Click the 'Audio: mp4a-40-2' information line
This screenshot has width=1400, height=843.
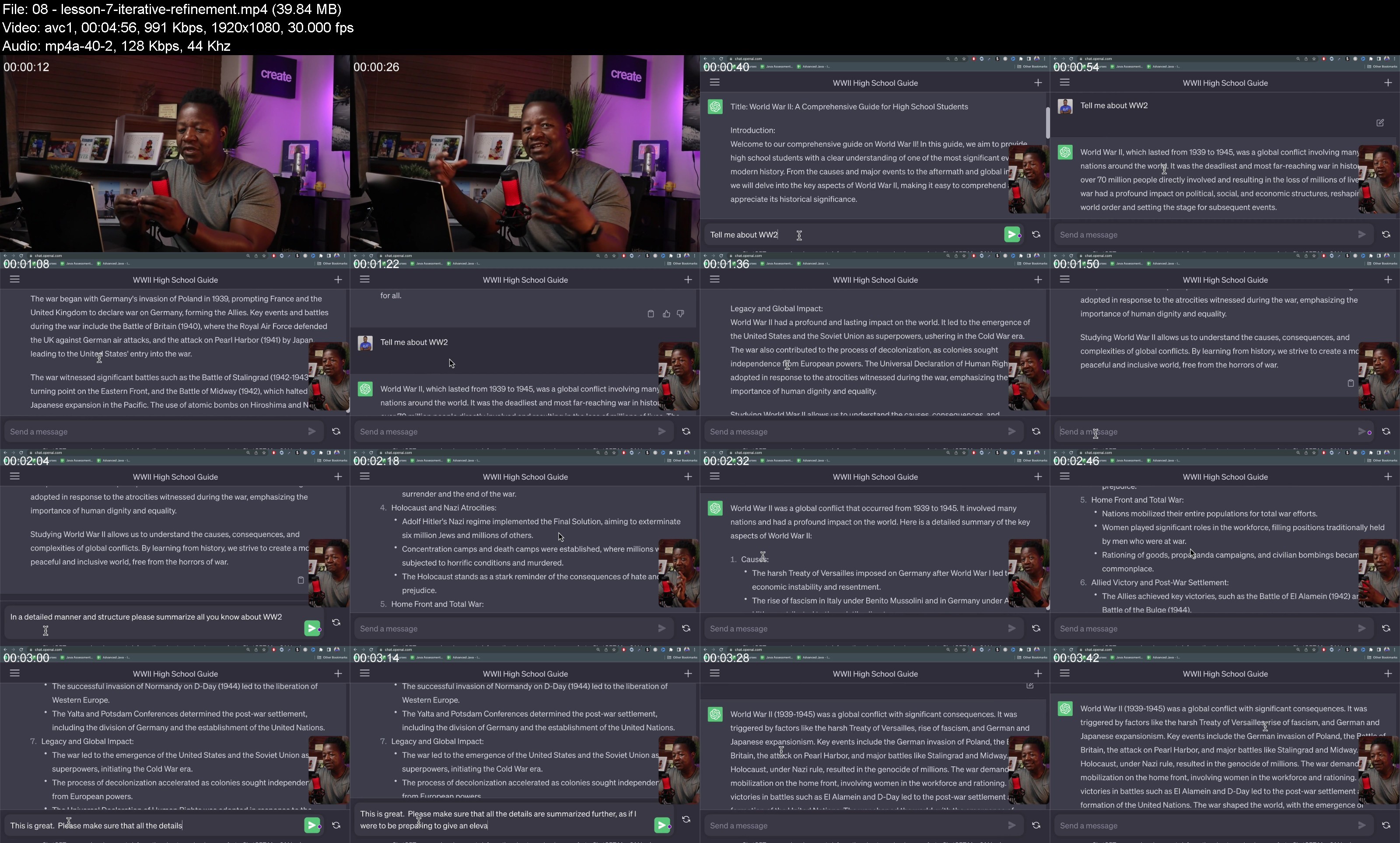click(x=116, y=46)
